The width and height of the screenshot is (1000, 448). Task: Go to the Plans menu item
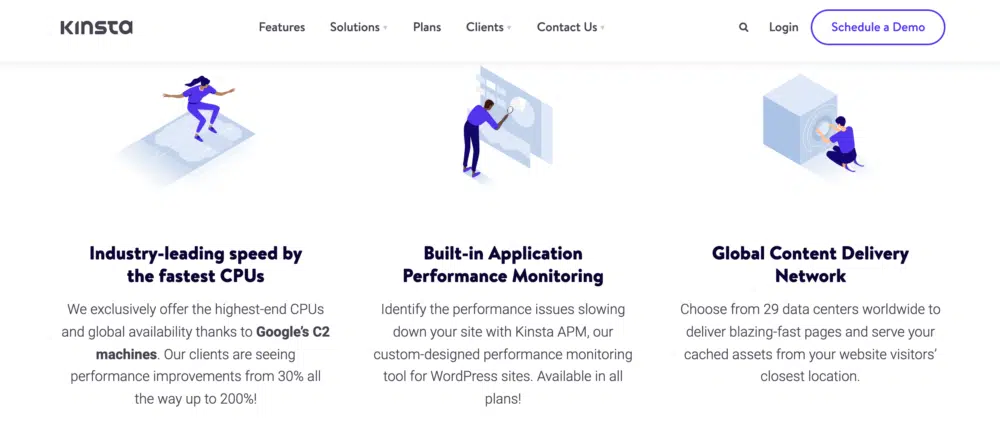pyautogui.click(x=427, y=27)
